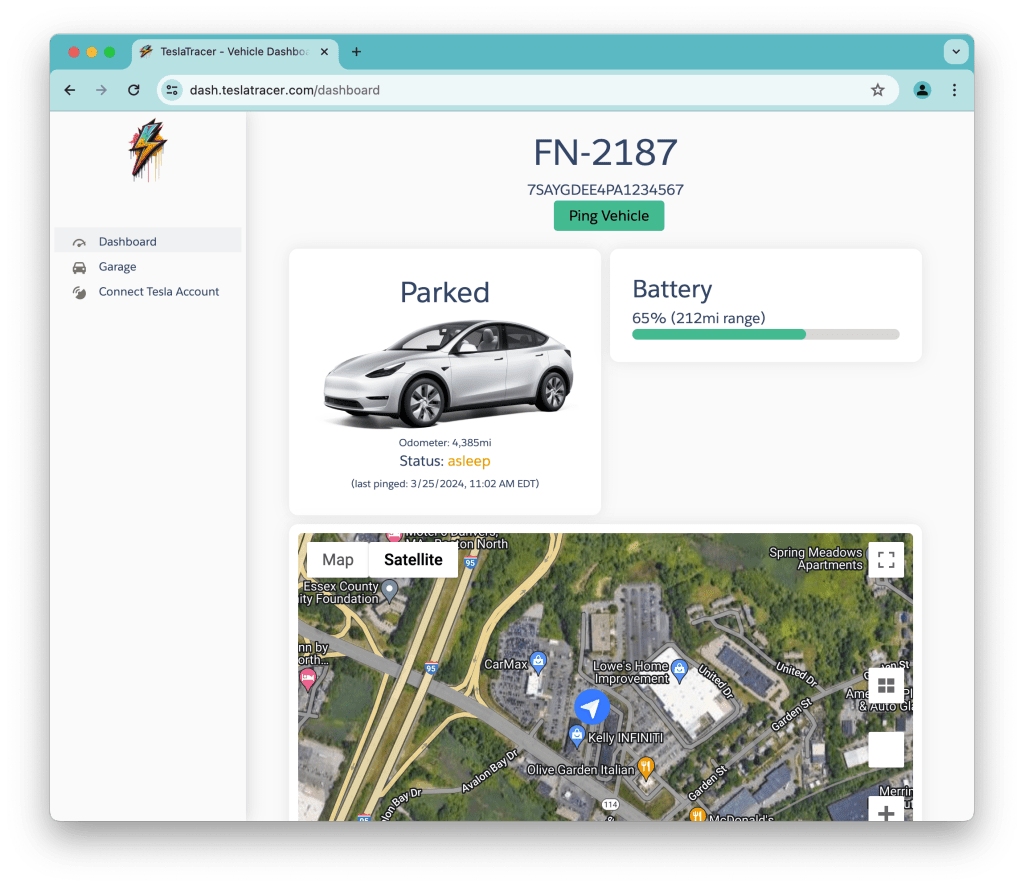
Task: Click the Connect Tesla Account icon
Action: pyautogui.click(x=79, y=292)
